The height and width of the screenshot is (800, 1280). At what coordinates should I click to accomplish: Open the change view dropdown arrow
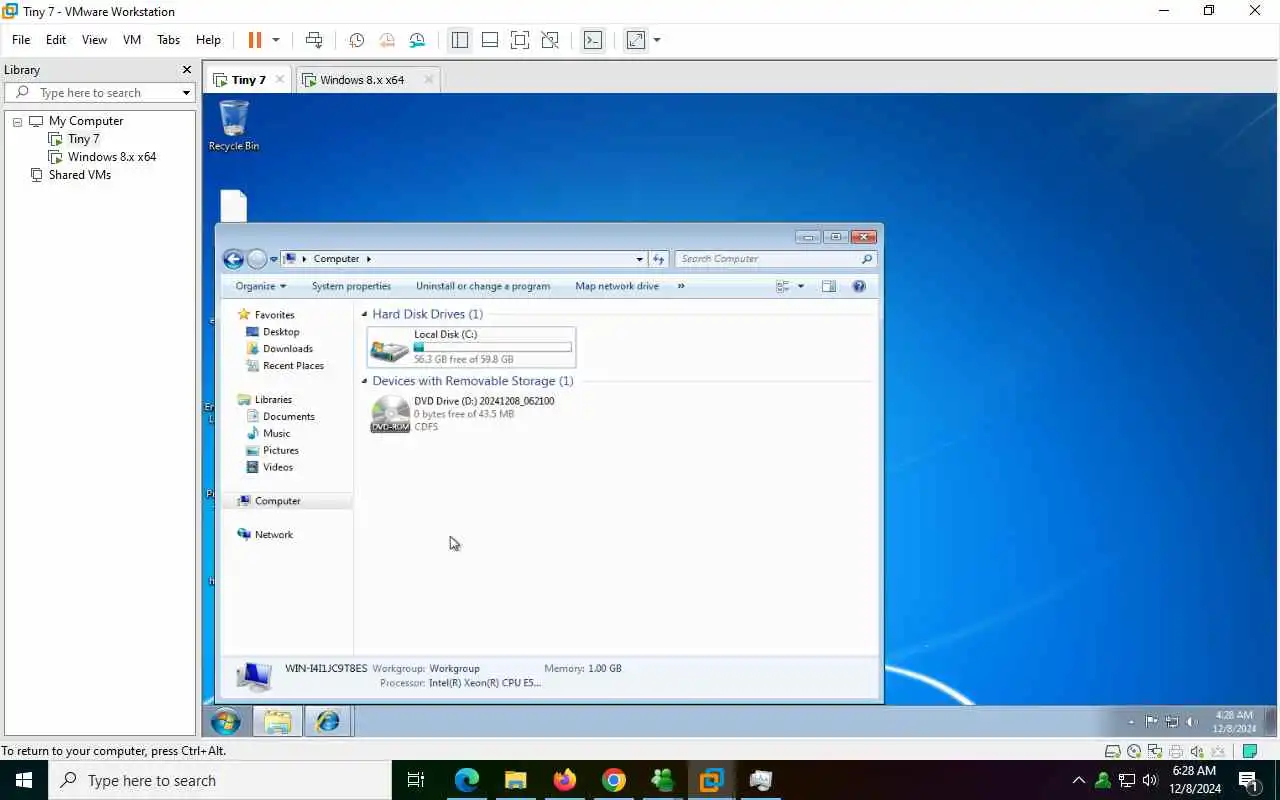coord(801,287)
